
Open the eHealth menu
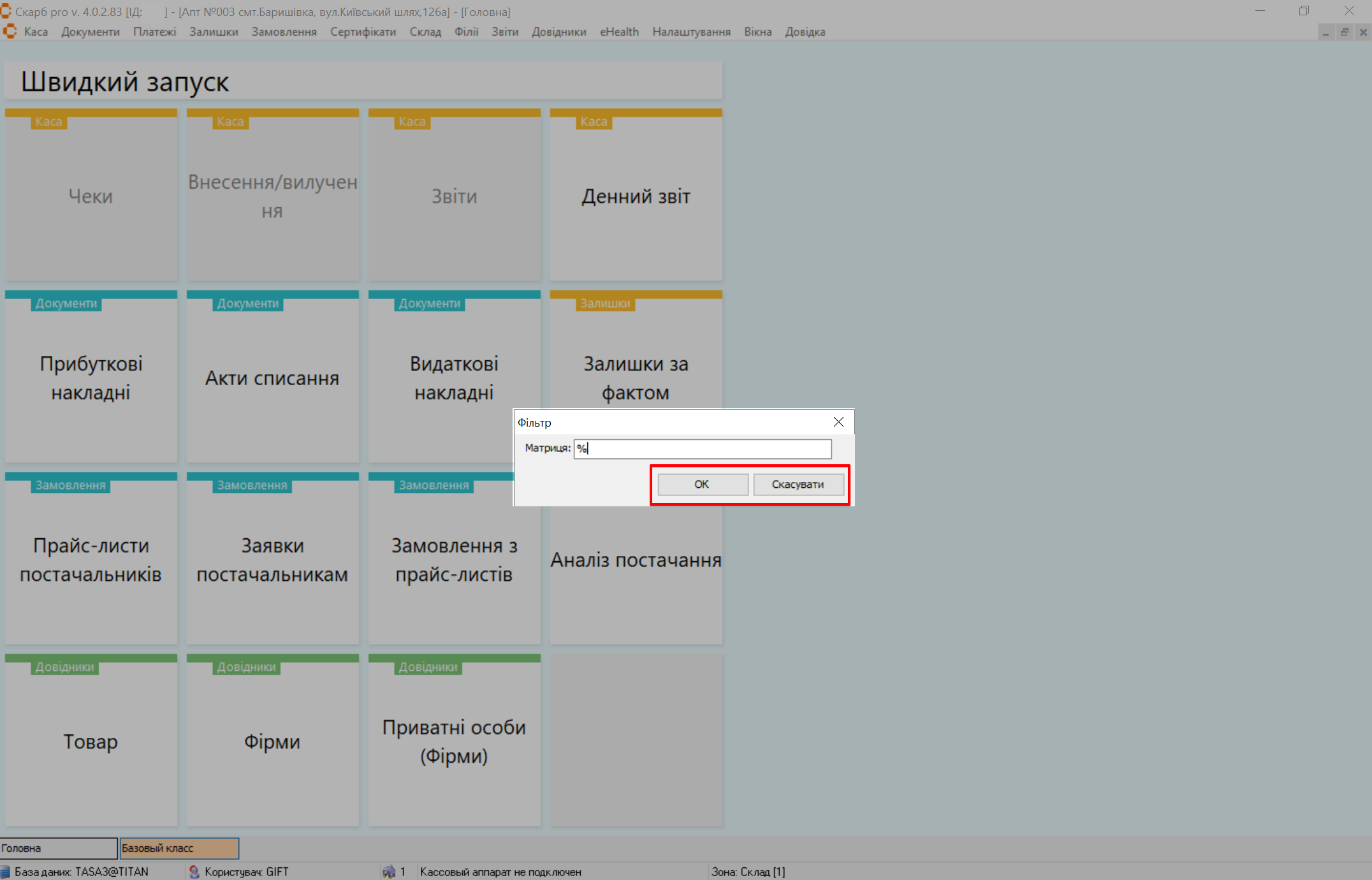[618, 32]
